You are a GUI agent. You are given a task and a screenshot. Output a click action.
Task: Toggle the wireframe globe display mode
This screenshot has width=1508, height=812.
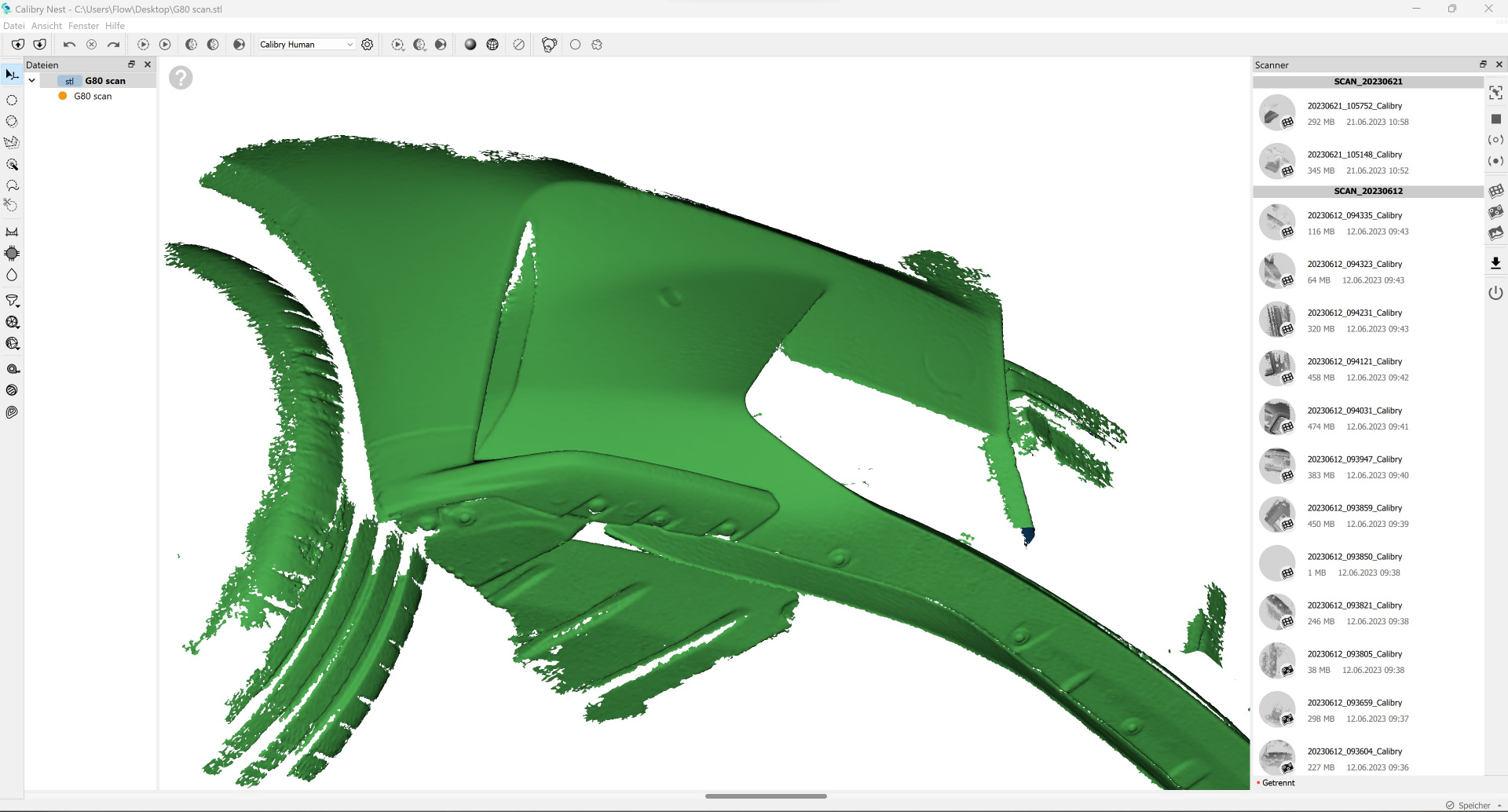(492, 45)
